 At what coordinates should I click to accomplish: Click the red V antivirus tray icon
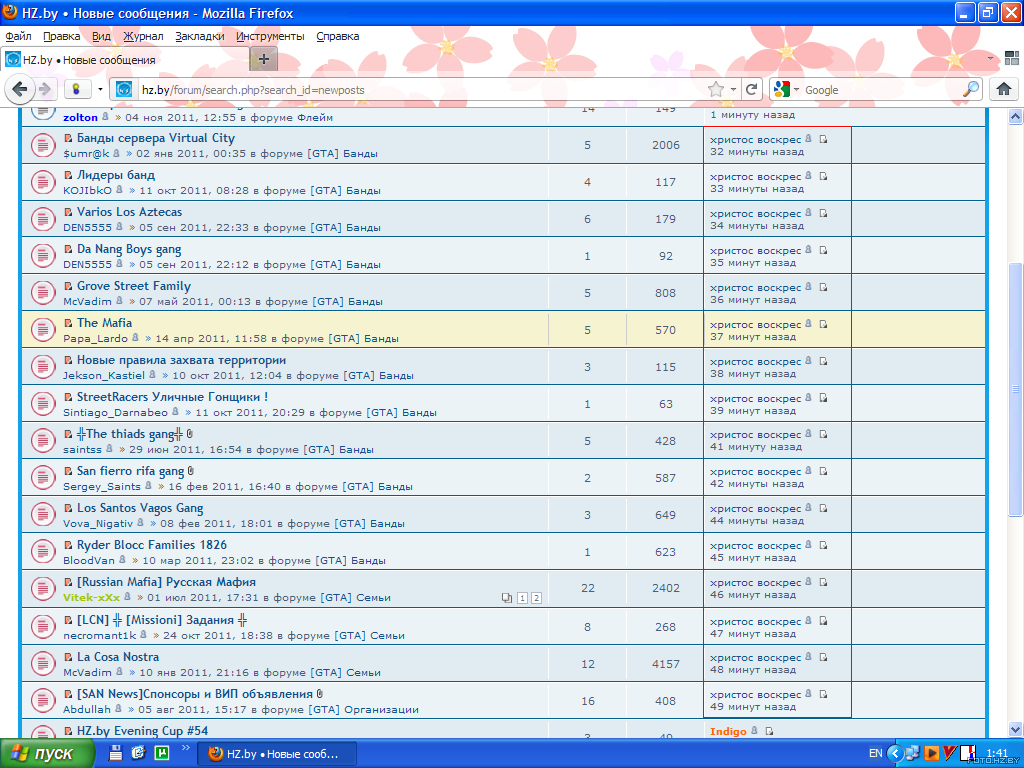(x=950, y=753)
